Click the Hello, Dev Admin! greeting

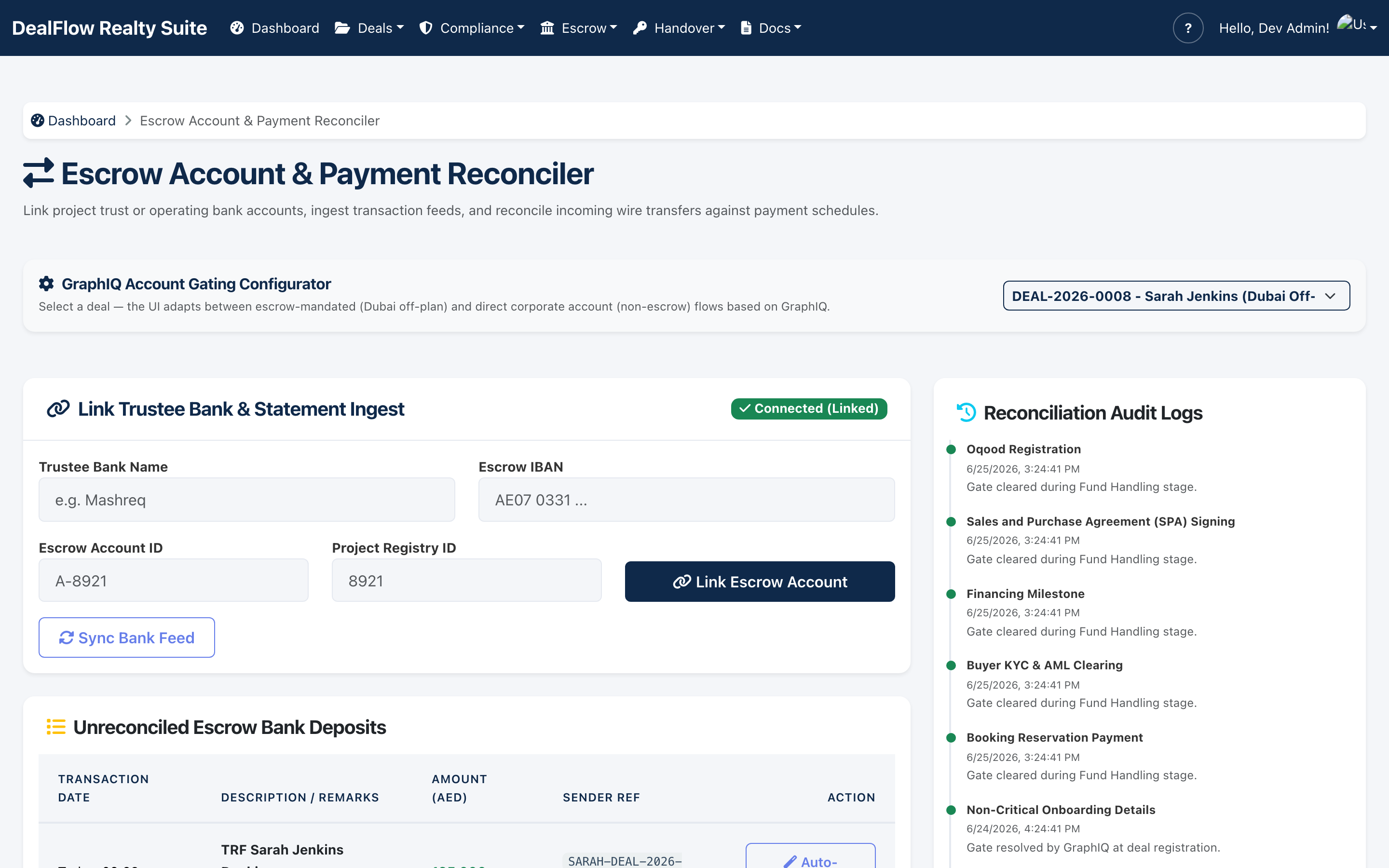[1274, 28]
